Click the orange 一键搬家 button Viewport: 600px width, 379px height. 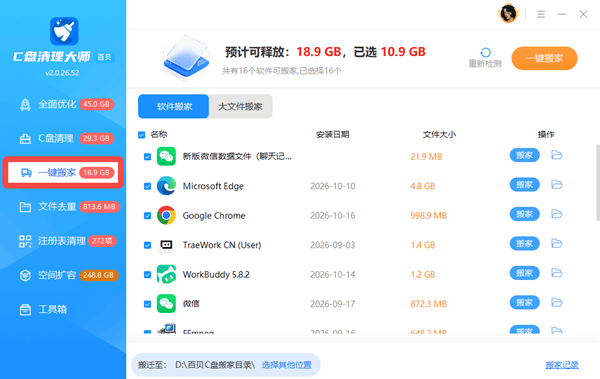point(544,58)
